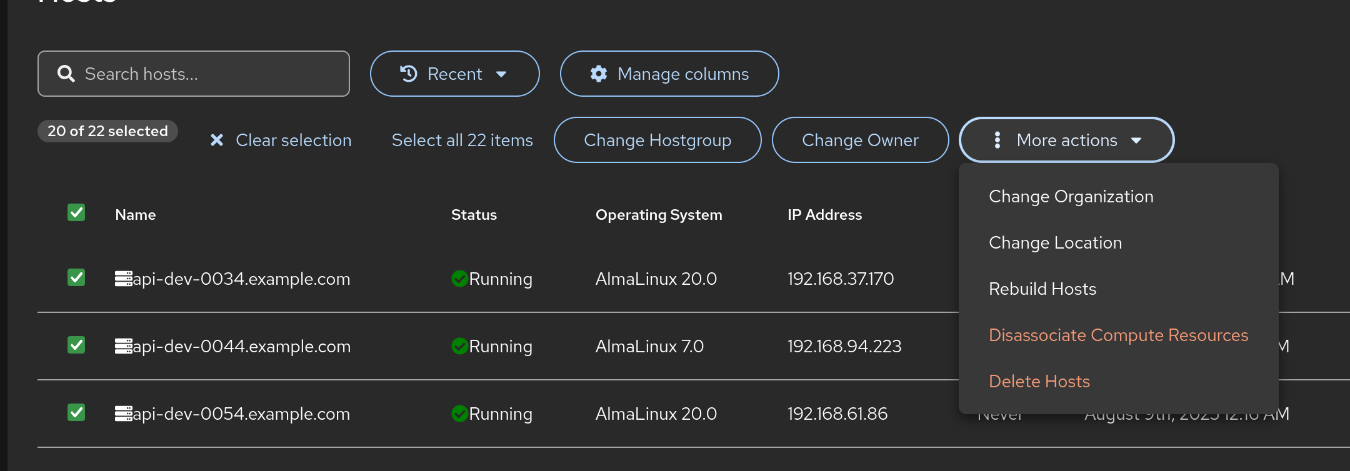Focus the Search hosts input field
Screen dimensions: 1350x471
click(210, 74)
